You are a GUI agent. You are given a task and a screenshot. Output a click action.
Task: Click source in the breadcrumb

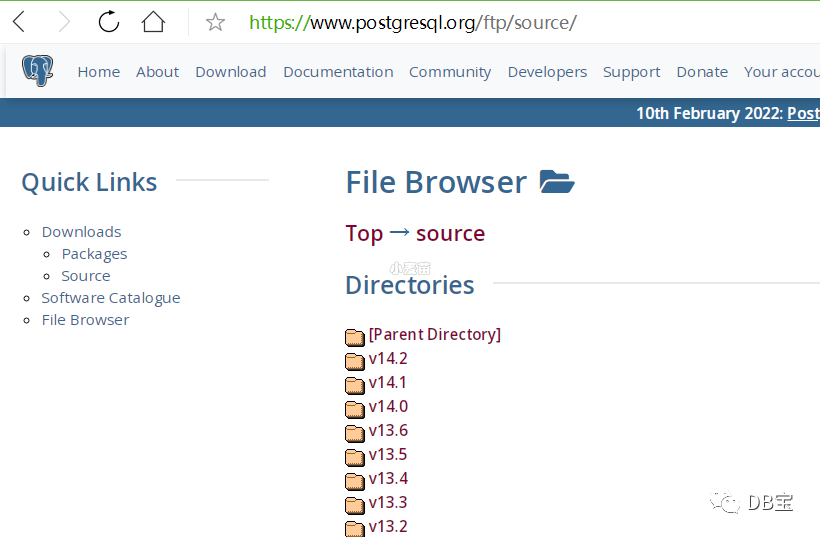pos(450,234)
